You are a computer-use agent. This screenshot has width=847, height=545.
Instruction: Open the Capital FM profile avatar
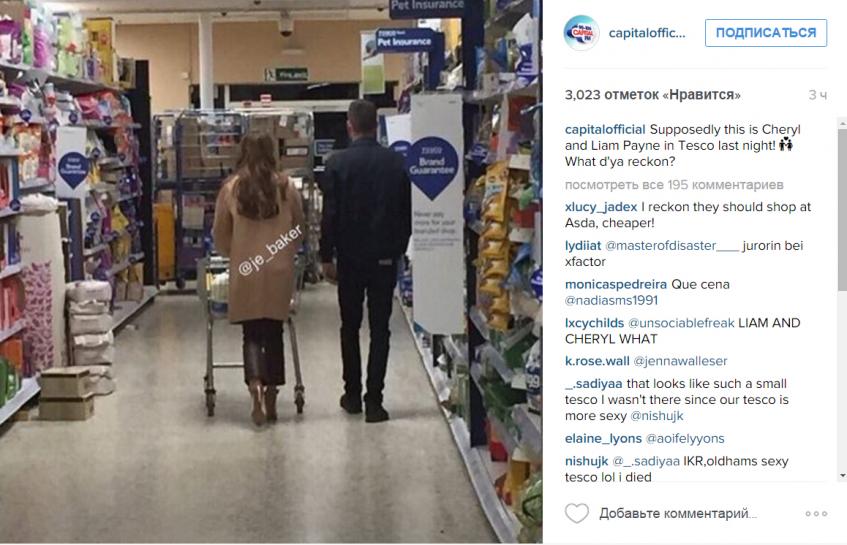(x=581, y=33)
